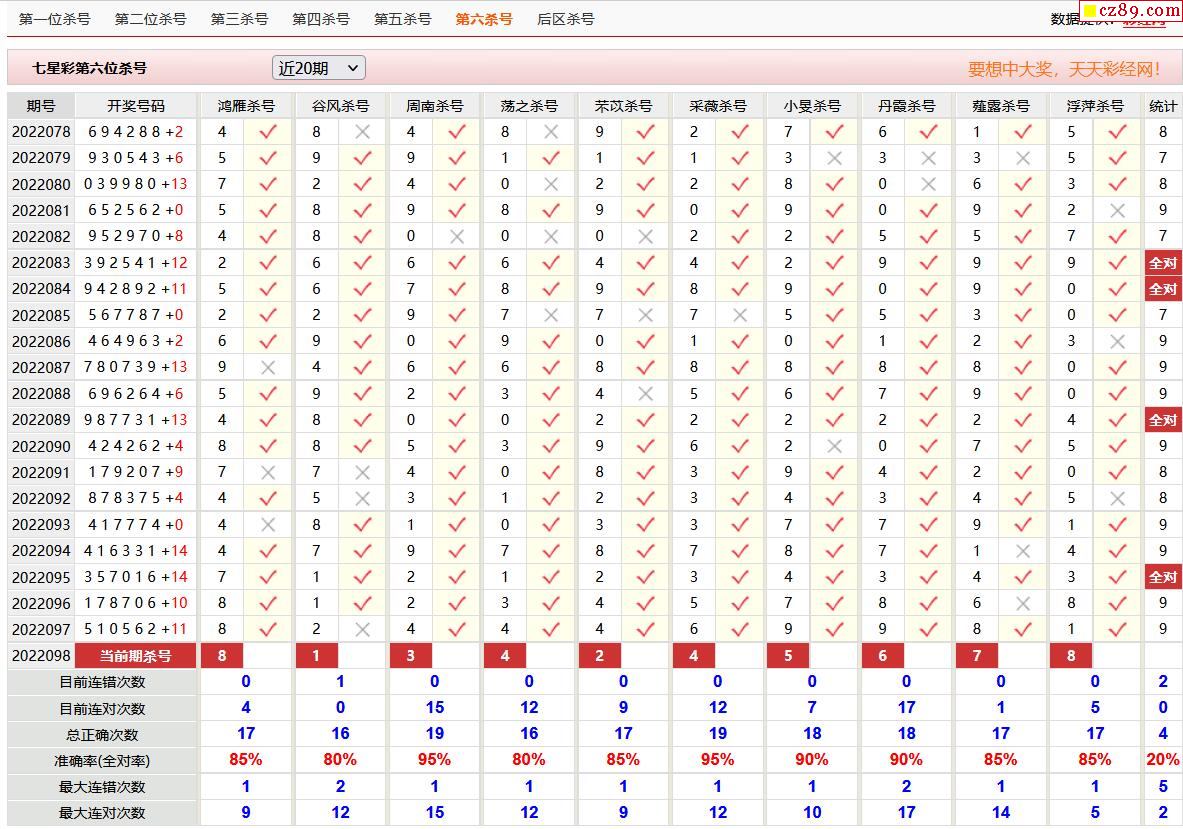Click the period number 2022098
Viewport: 1183px width, 829px height.
(41, 656)
